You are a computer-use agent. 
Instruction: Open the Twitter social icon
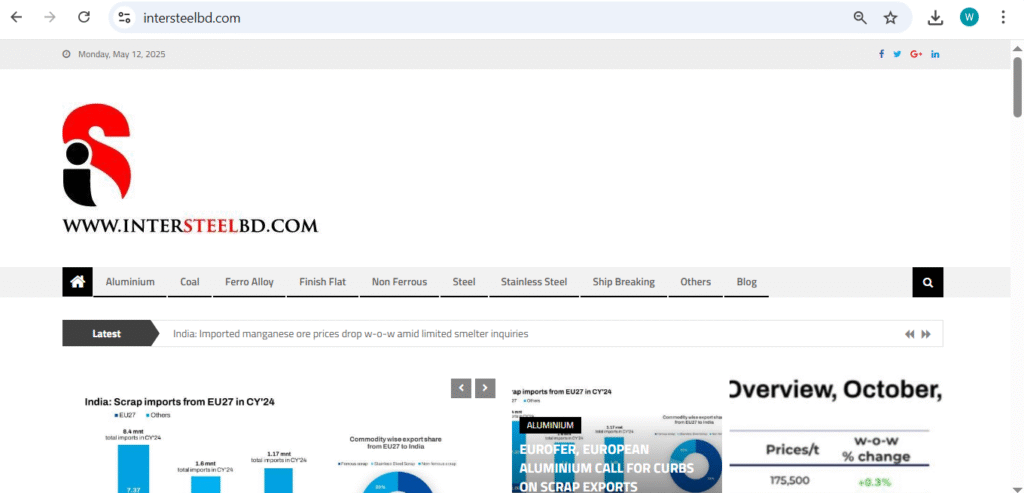(897, 54)
